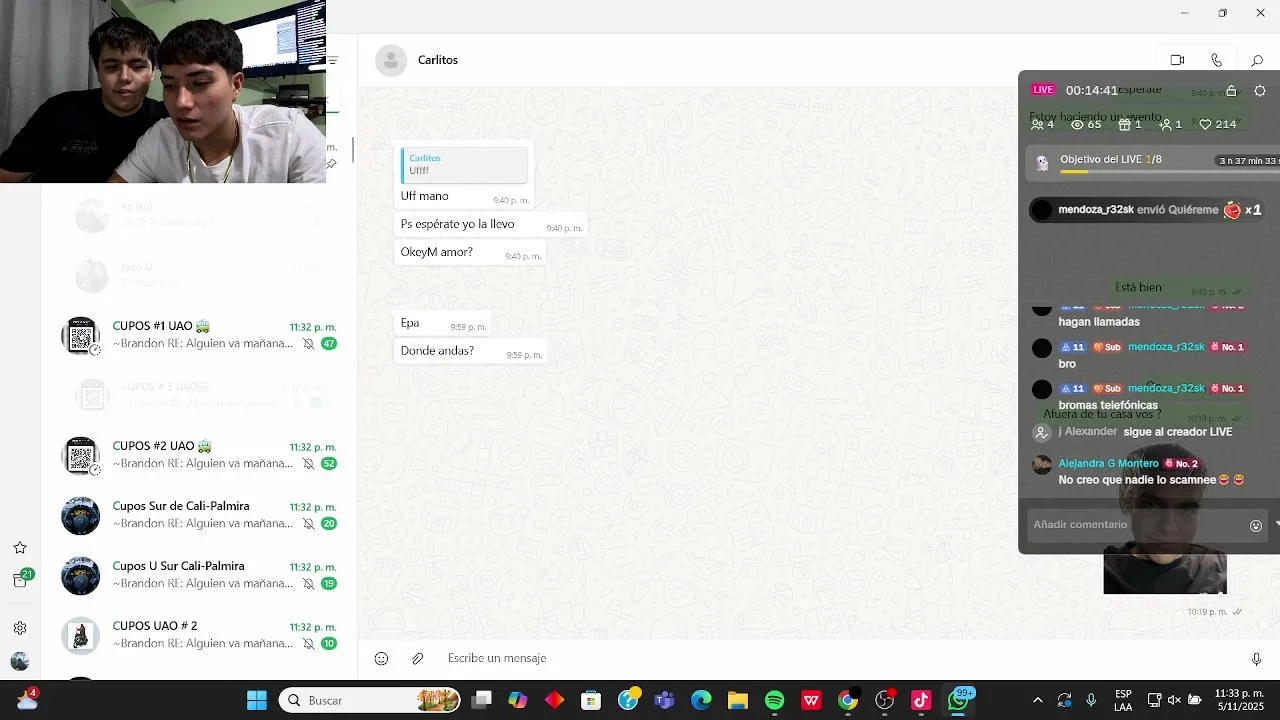View likes heart count 214
Screen dimensions: 1280x720
tap(1218, 124)
